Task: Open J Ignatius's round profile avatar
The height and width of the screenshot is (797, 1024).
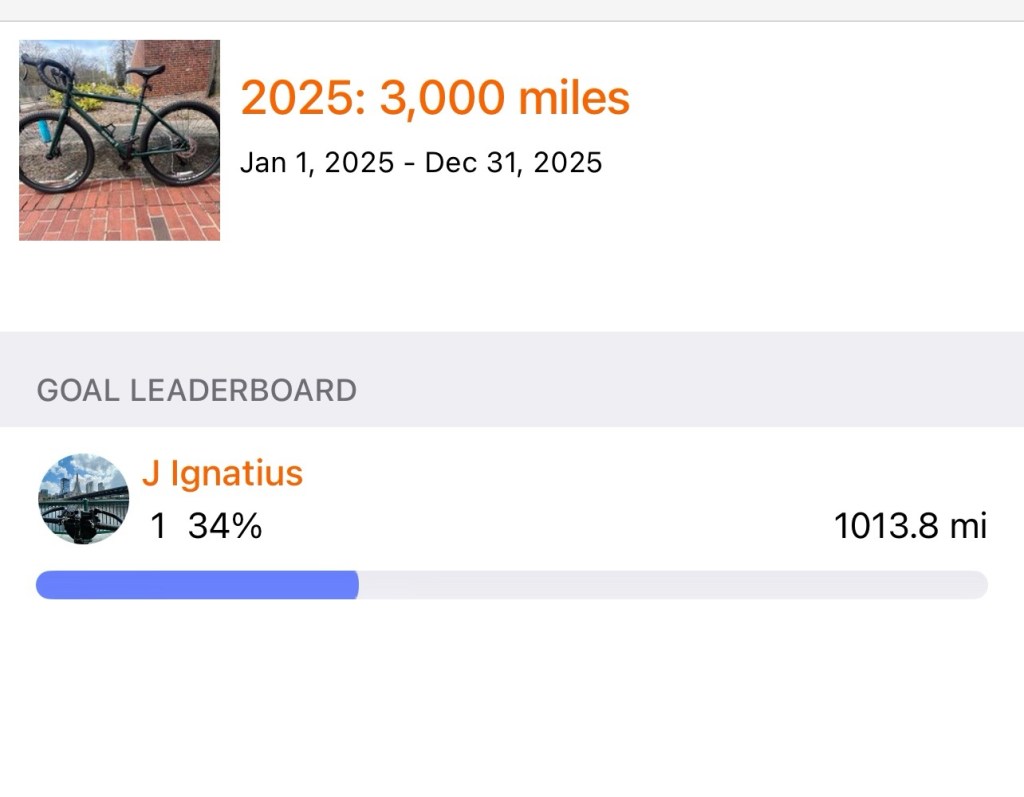Action: coord(83,499)
